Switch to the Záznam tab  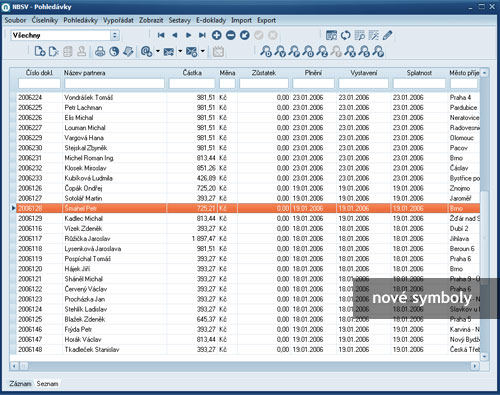click(x=20, y=384)
